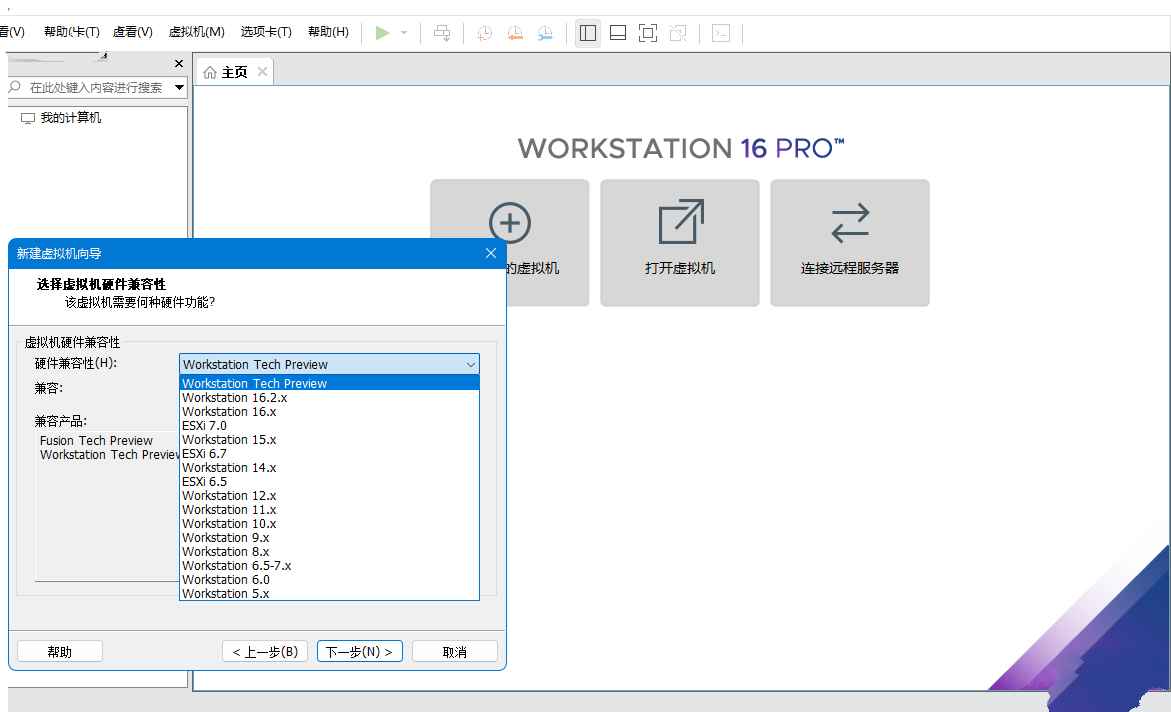
Task: Open the snapshot manager toolbar icon
Action: pos(544,32)
